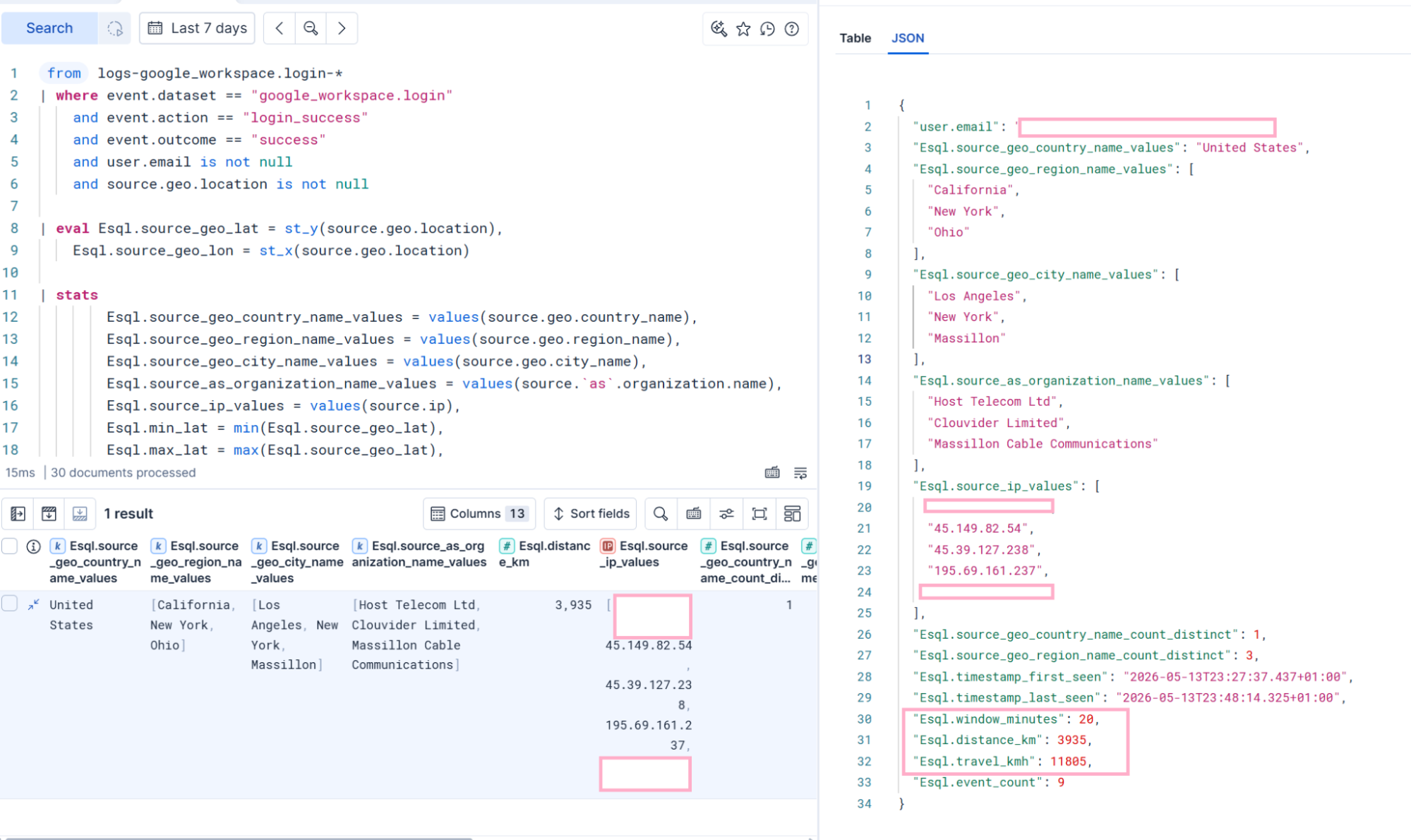This screenshot has width=1411, height=840.
Task: Click the Search button
Action: pos(49,28)
